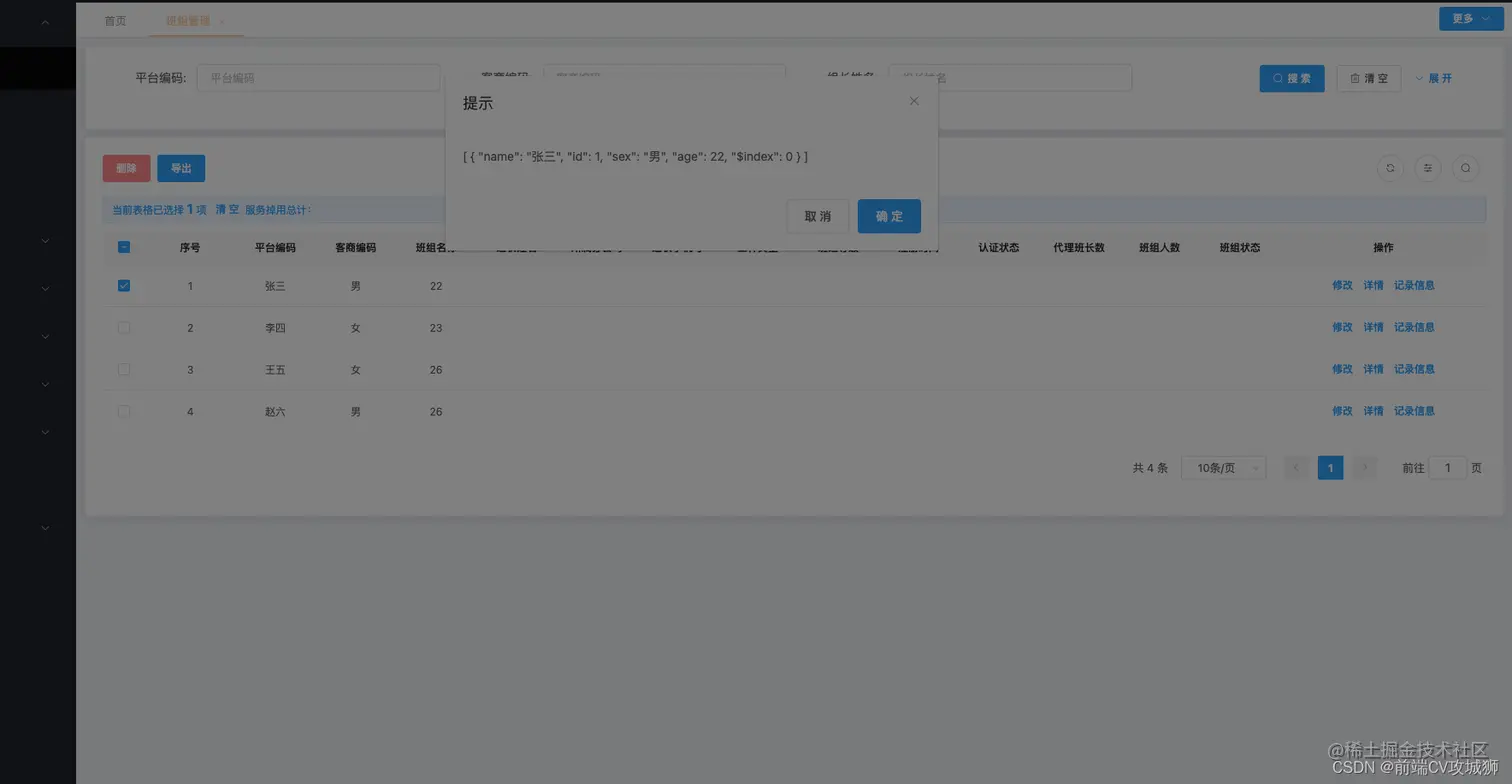Click the 王五 table cell
Viewport: 1512px width, 784px height.
point(275,370)
